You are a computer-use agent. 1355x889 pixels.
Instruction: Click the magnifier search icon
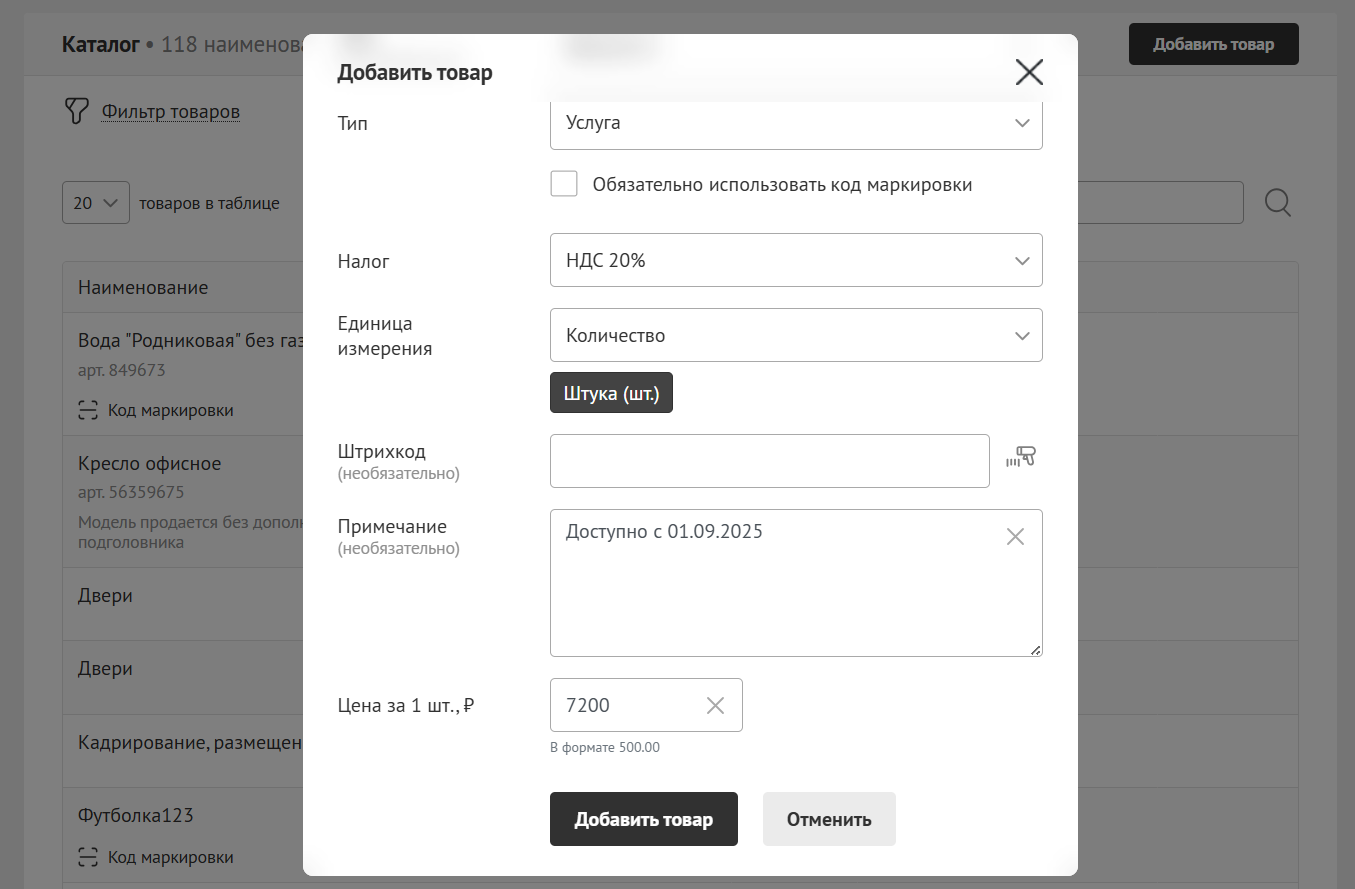(1277, 203)
